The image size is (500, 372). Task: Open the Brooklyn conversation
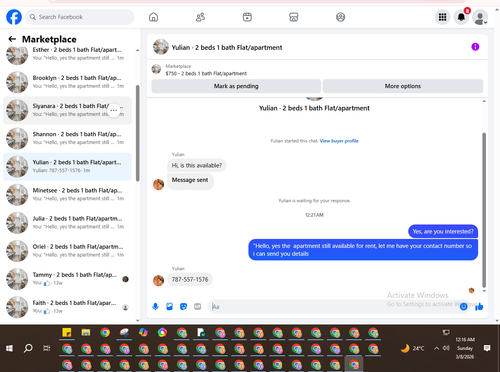(68, 82)
